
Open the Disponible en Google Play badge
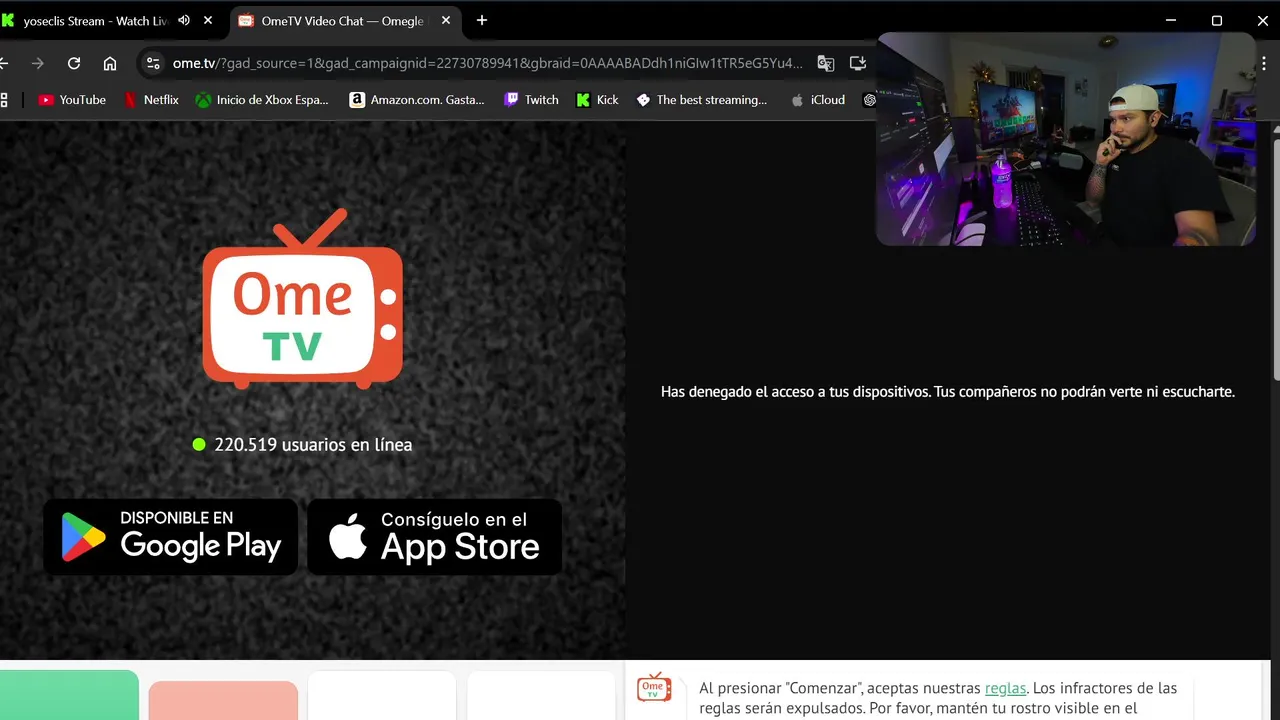pos(171,537)
